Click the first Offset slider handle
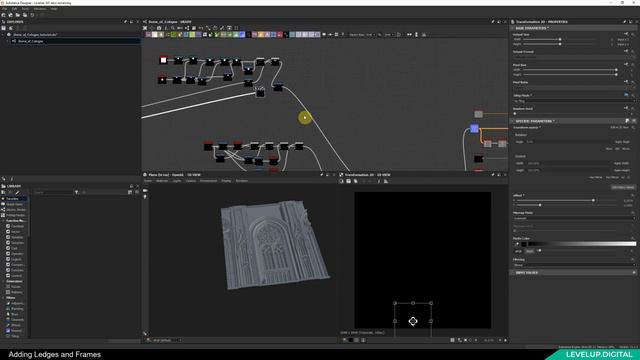This screenshot has width=640, height=360. [593, 200]
